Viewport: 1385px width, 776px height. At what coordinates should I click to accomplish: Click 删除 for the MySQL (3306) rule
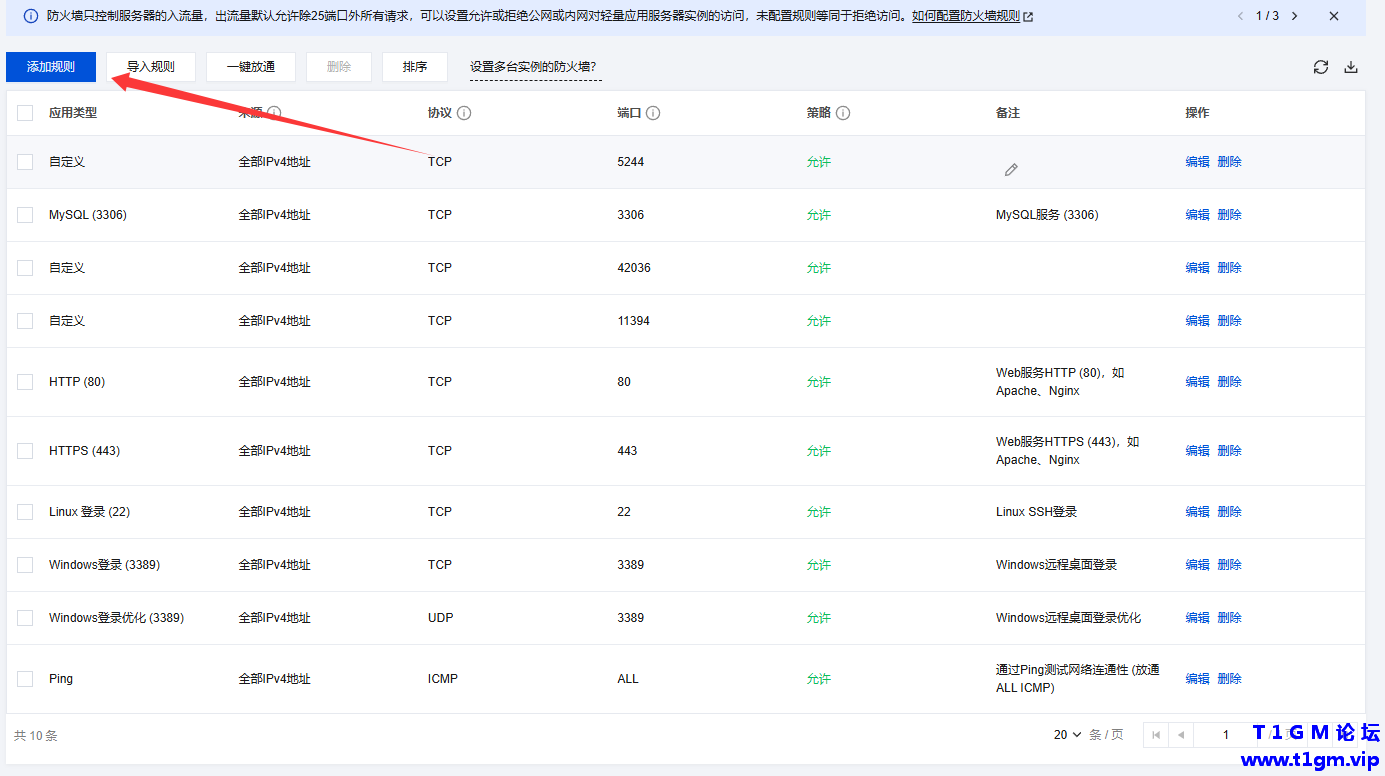(x=1229, y=215)
